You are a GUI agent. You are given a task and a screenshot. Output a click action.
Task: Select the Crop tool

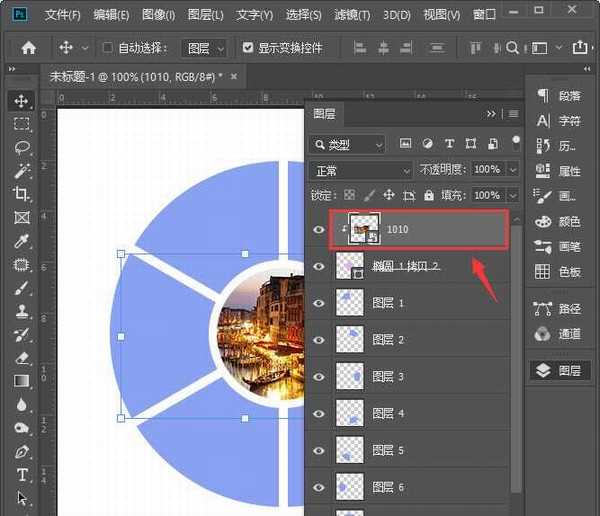[21, 194]
